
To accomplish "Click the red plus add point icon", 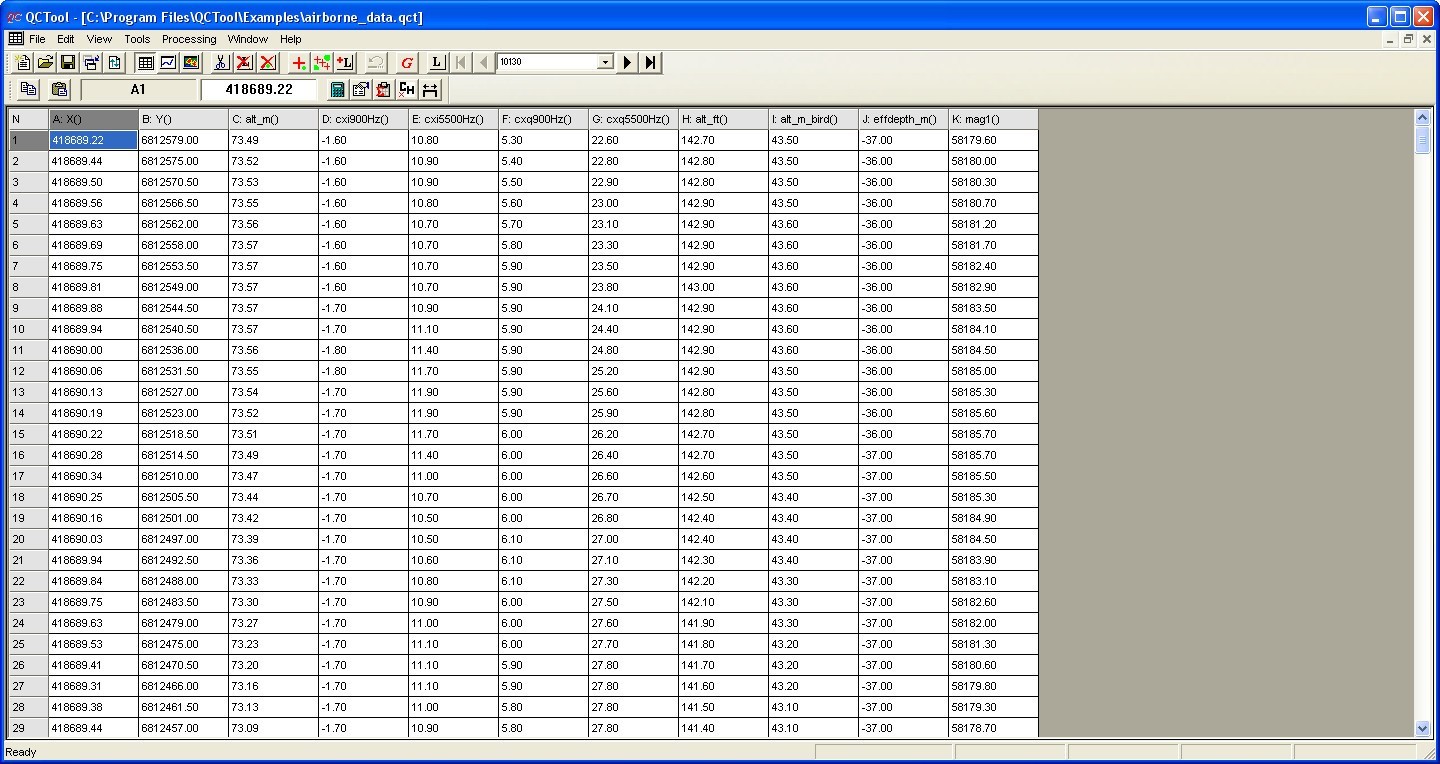I will coord(299,62).
